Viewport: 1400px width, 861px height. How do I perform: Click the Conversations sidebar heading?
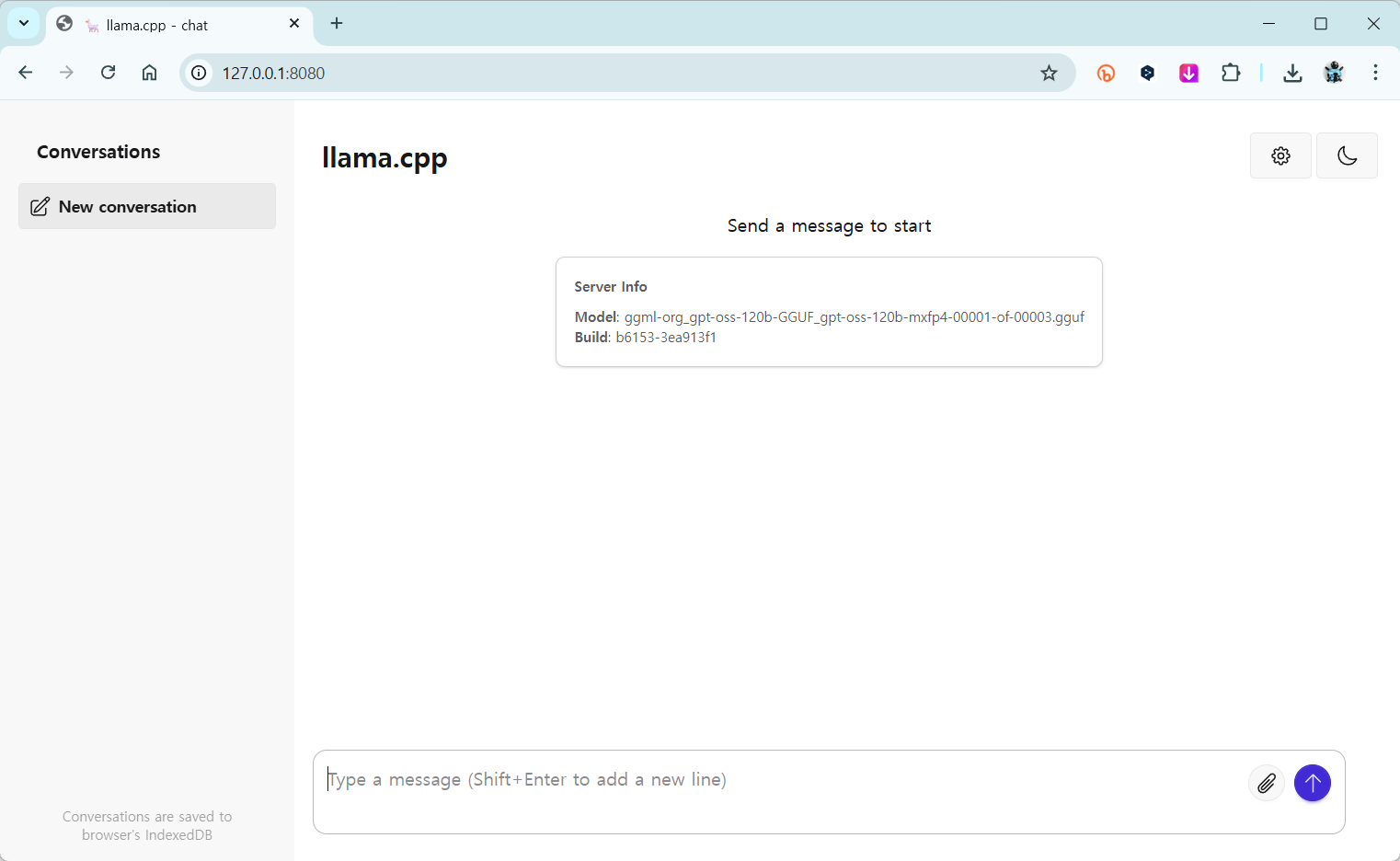coord(98,152)
